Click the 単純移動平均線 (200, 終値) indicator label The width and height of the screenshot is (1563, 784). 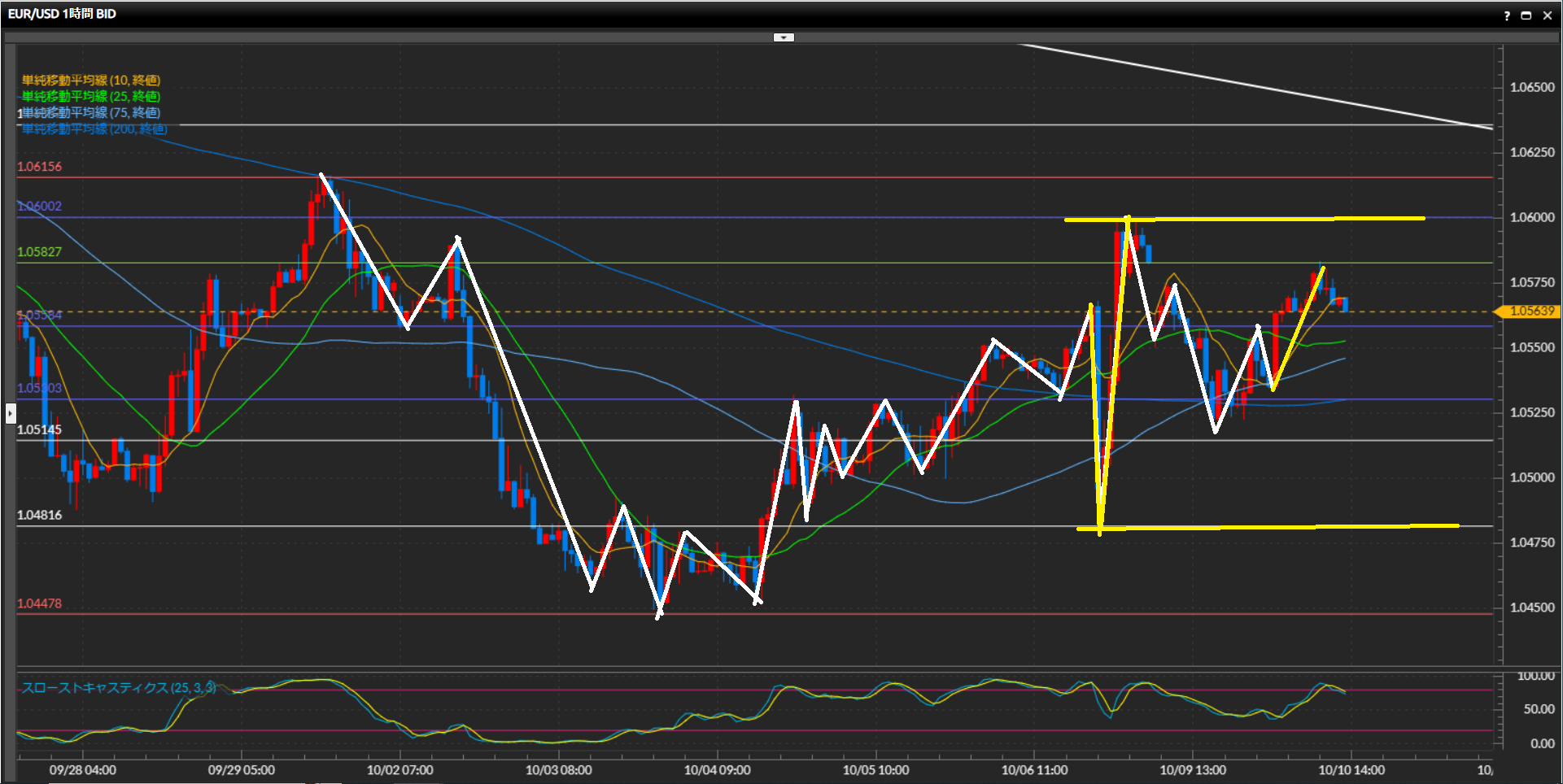pyautogui.click(x=94, y=128)
